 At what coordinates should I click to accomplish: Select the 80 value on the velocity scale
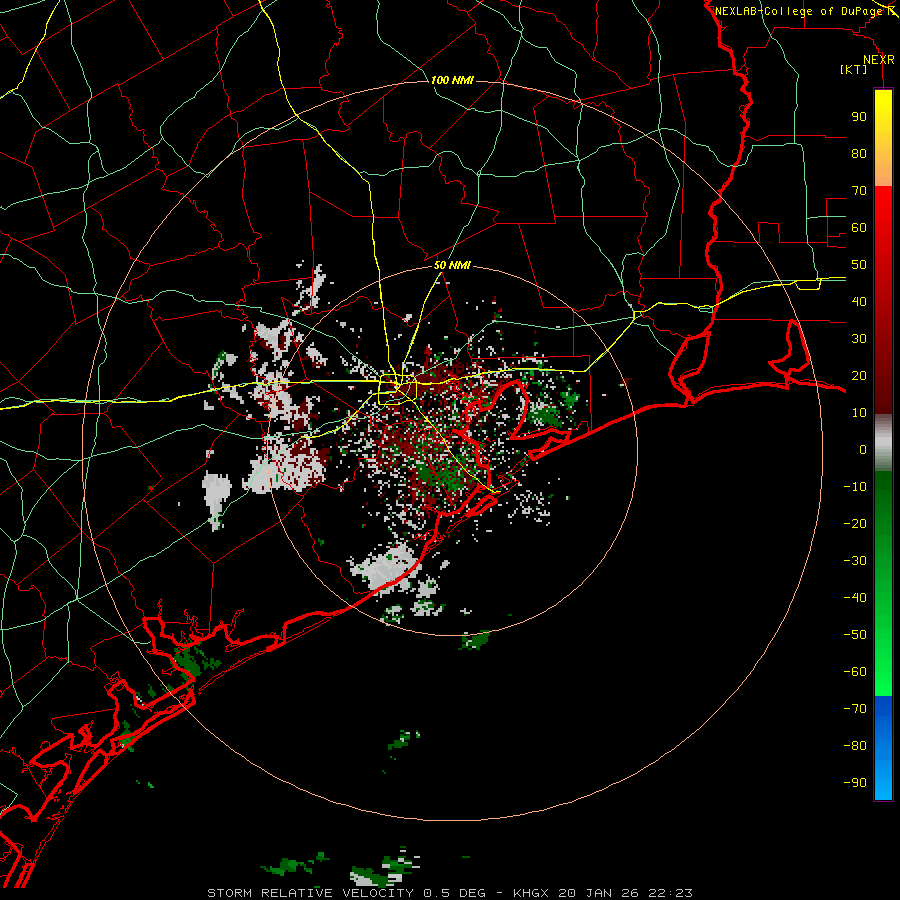pyautogui.click(x=859, y=153)
